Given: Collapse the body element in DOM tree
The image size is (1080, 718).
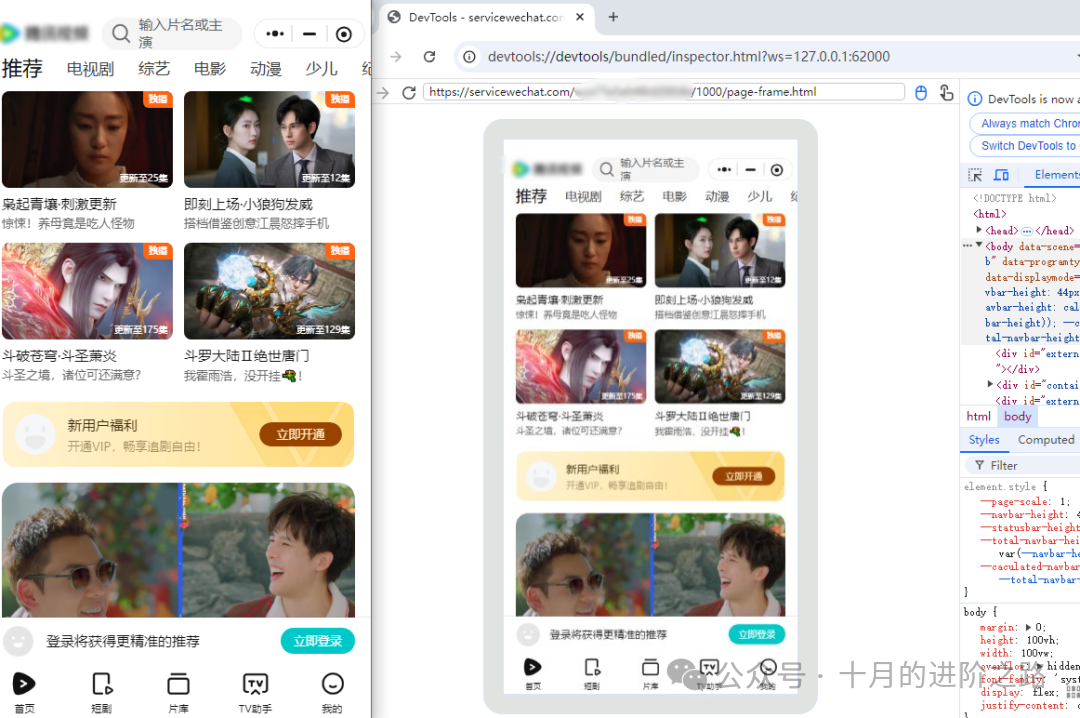Looking at the screenshot, I should [979, 245].
